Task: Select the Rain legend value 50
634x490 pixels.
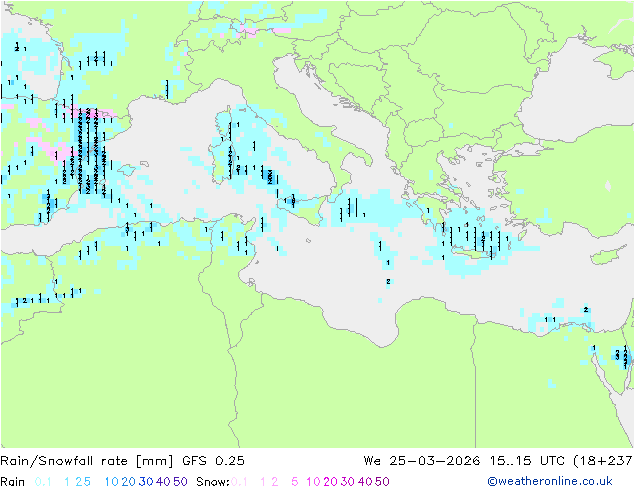Action: click(x=180, y=482)
